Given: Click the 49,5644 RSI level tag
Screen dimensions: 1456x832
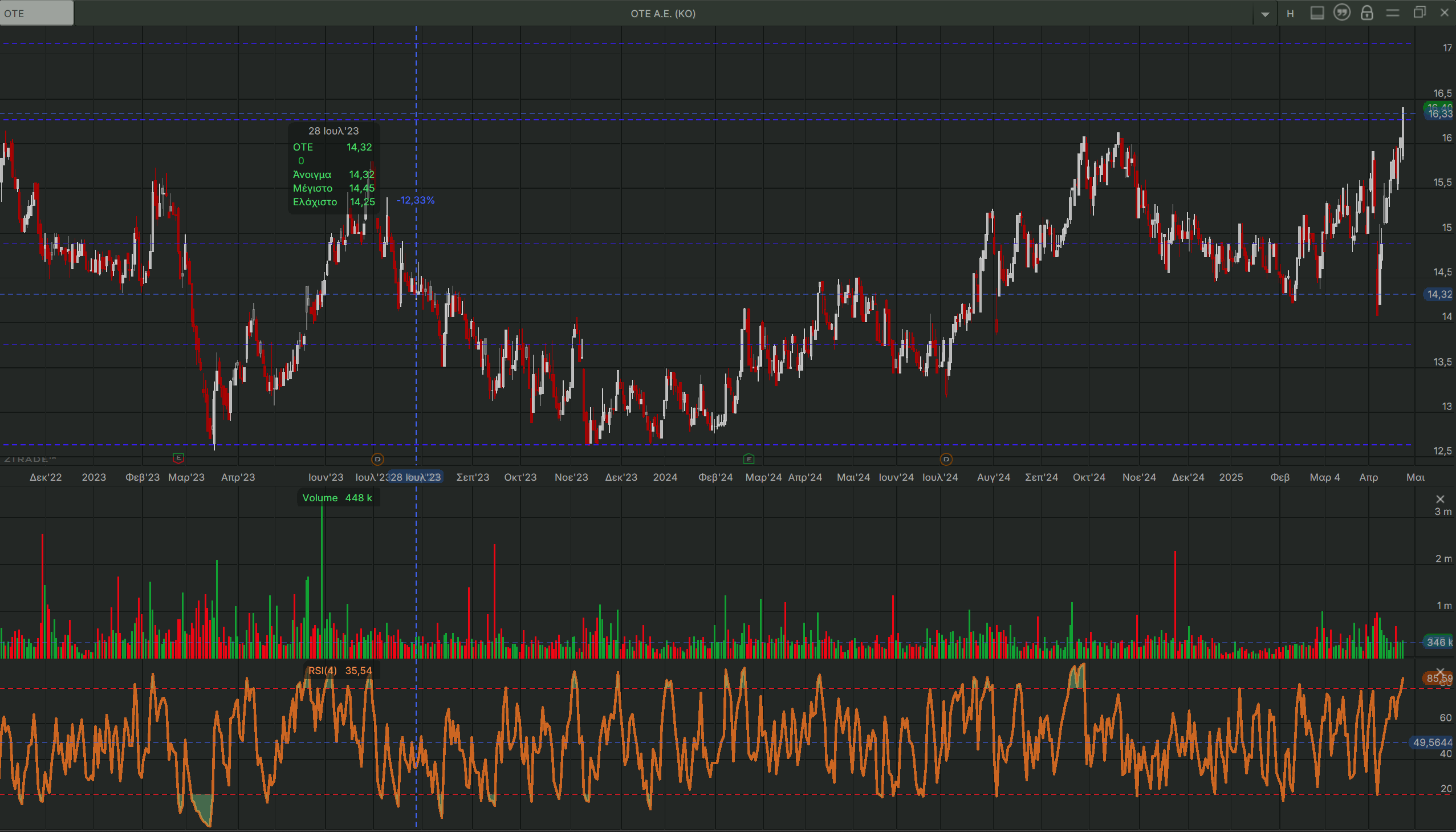Looking at the screenshot, I should tap(1431, 742).
